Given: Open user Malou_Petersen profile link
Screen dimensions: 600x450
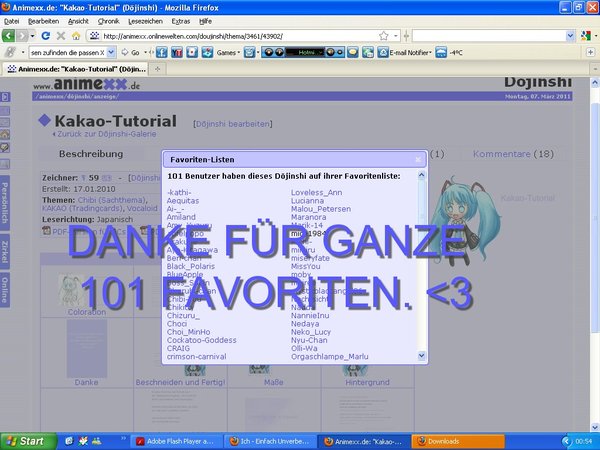Looking at the screenshot, I should pos(321,209).
